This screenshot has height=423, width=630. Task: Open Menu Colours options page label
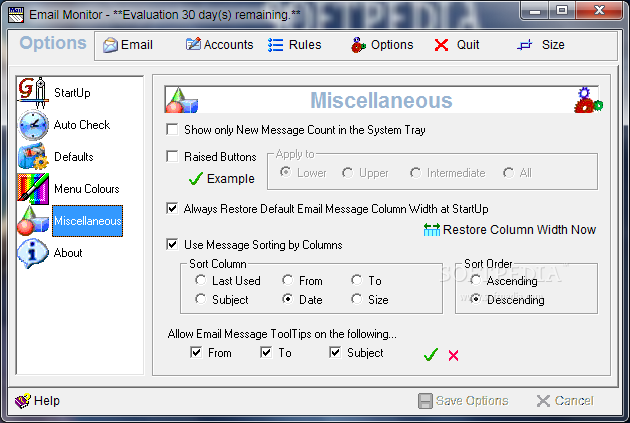[x=87, y=189]
